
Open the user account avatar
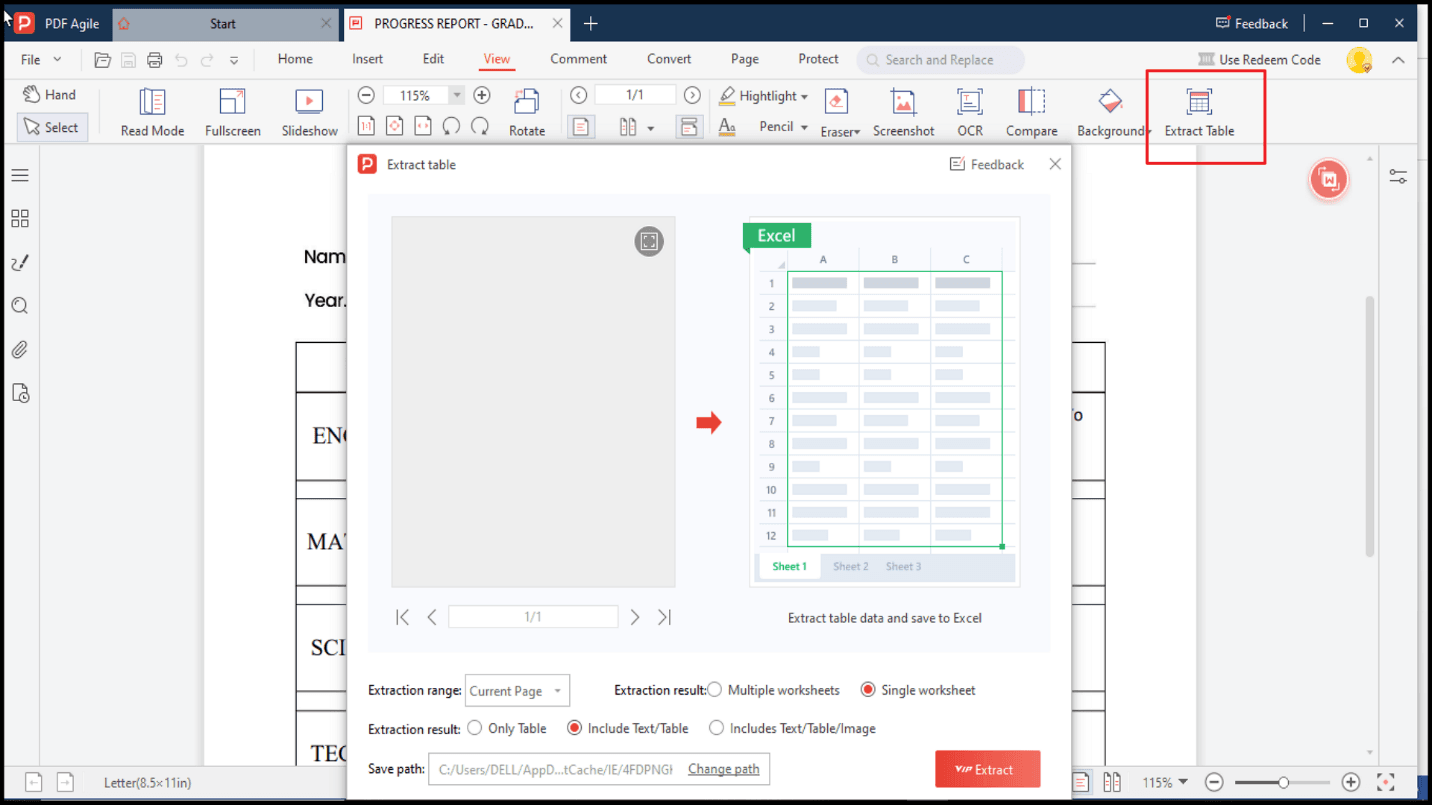click(1359, 60)
